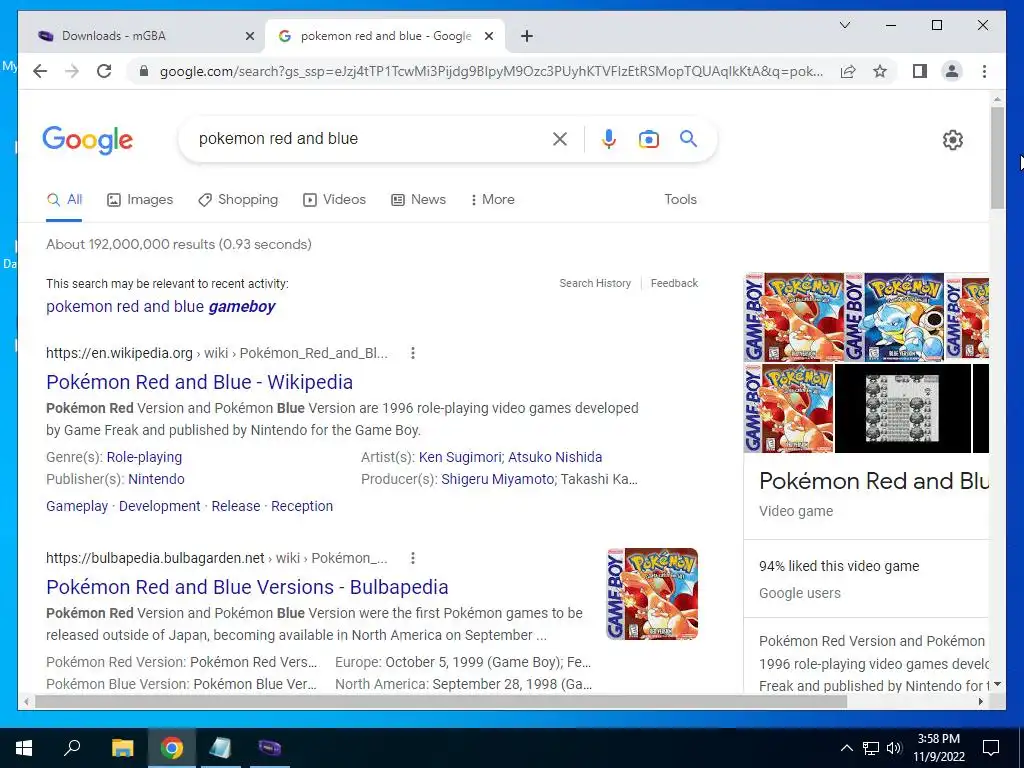Jump to the Development section link

click(159, 506)
